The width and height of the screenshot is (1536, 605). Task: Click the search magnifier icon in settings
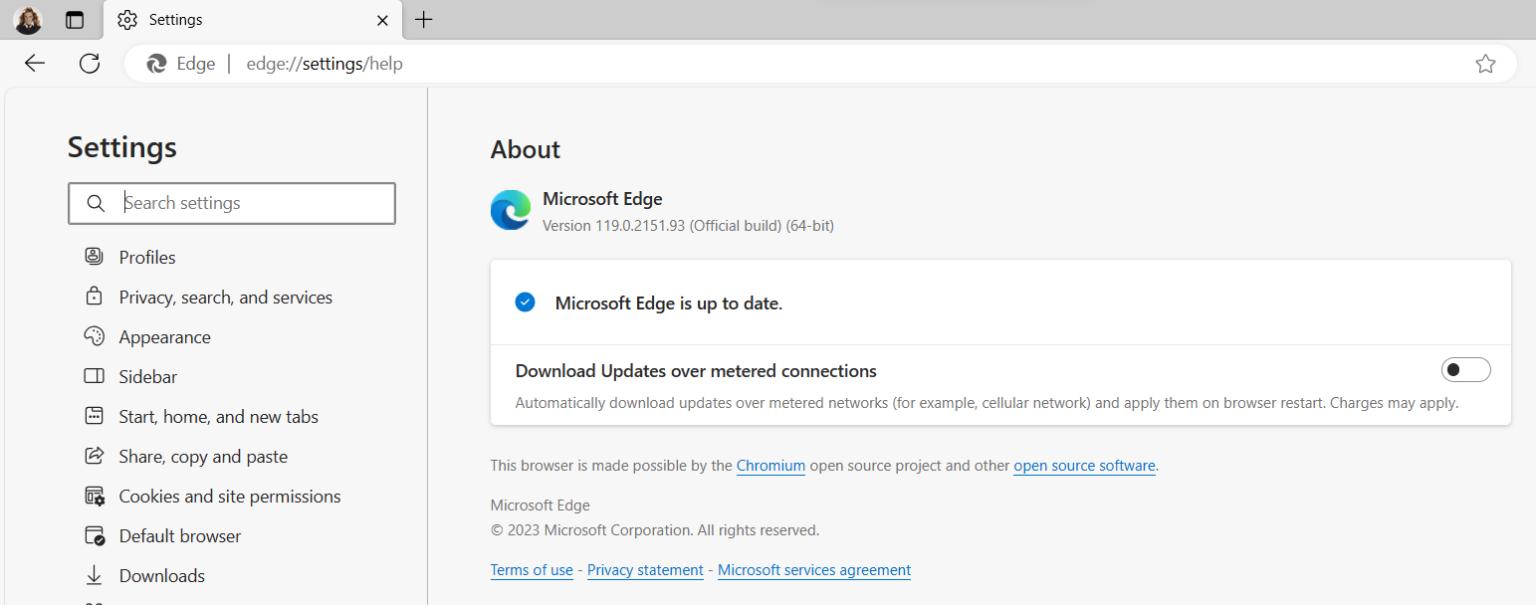pyautogui.click(x=96, y=204)
